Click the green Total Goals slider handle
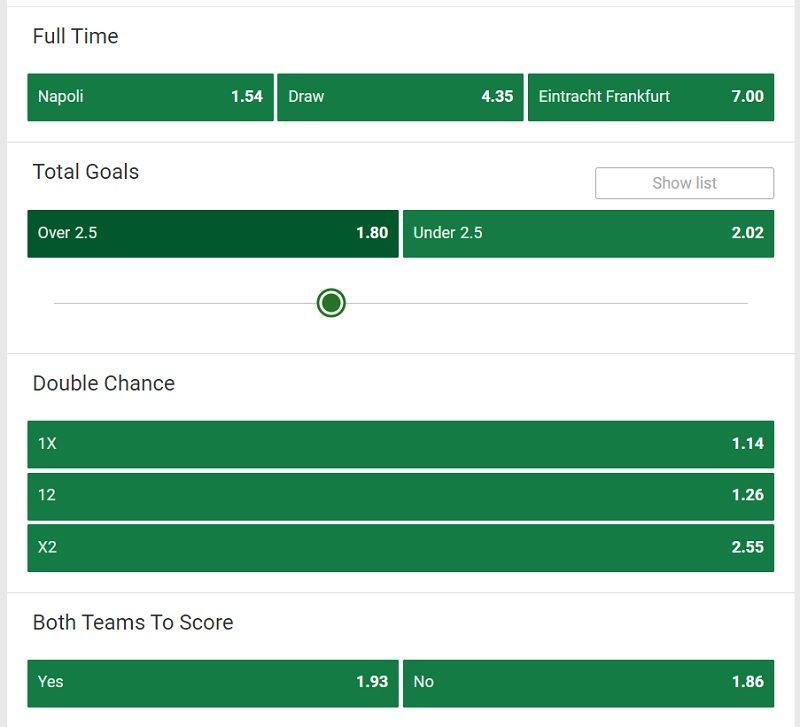The image size is (800, 727). (331, 303)
